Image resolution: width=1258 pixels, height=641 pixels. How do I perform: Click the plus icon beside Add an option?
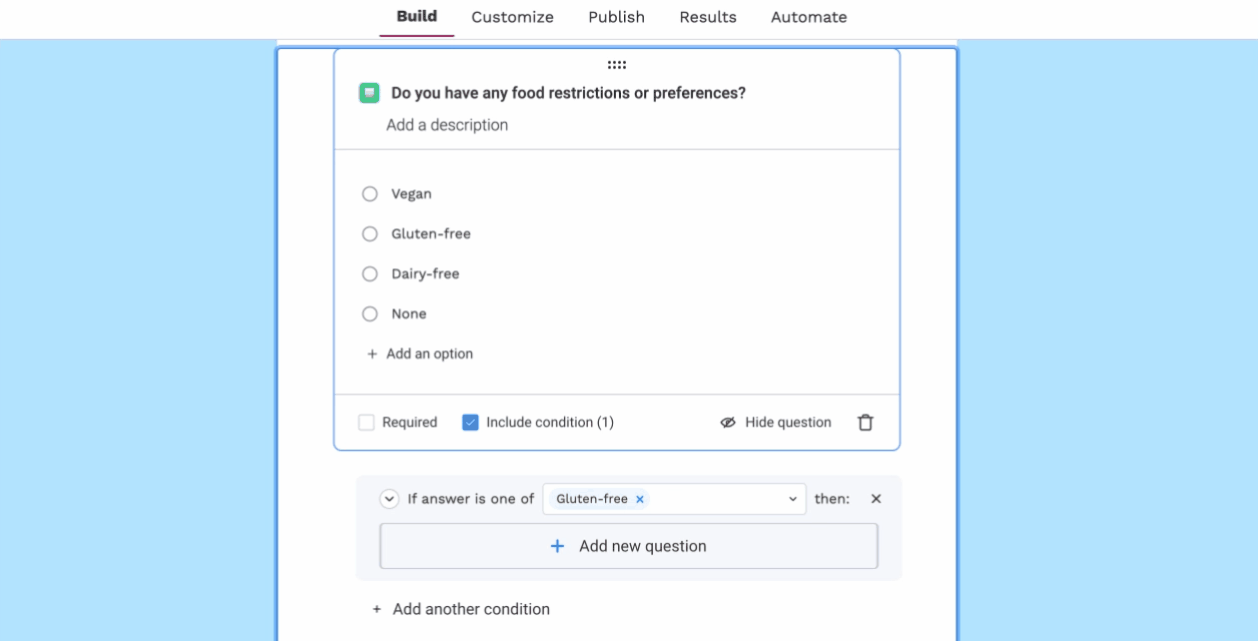pyautogui.click(x=372, y=354)
